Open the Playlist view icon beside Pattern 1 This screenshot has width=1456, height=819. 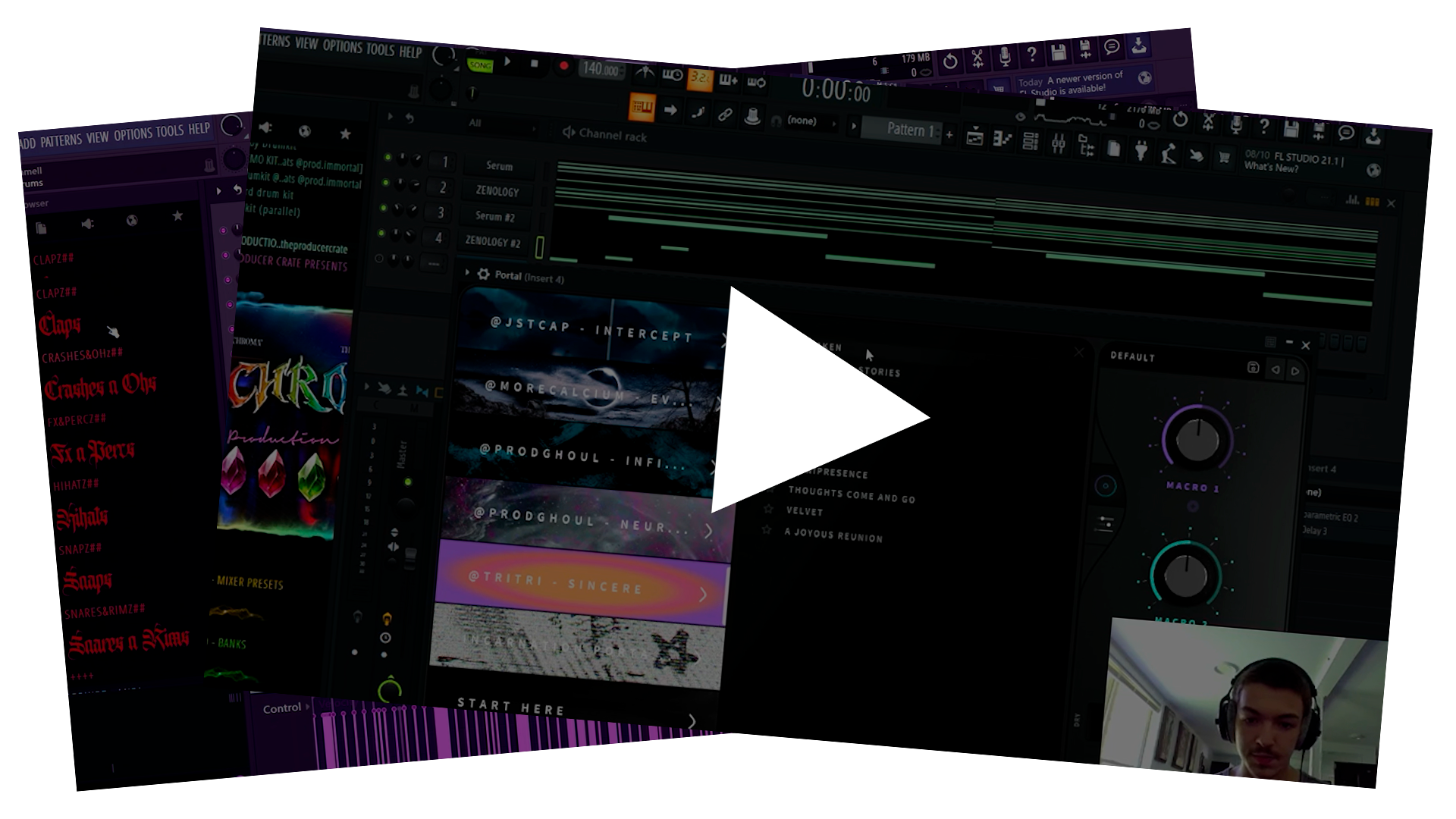click(x=974, y=137)
